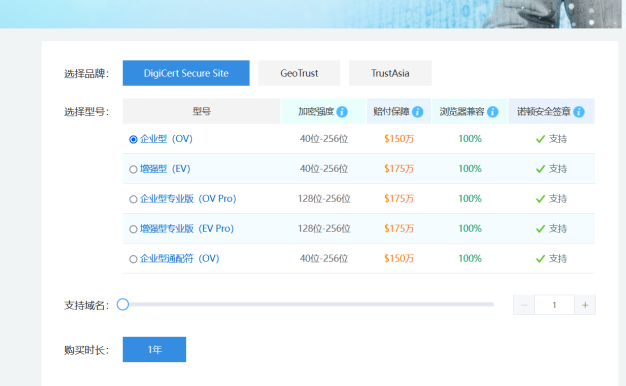Open the 企业型 (OV) link
Image resolution: width=626 pixels, height=386 pixels.
point(166,139)
